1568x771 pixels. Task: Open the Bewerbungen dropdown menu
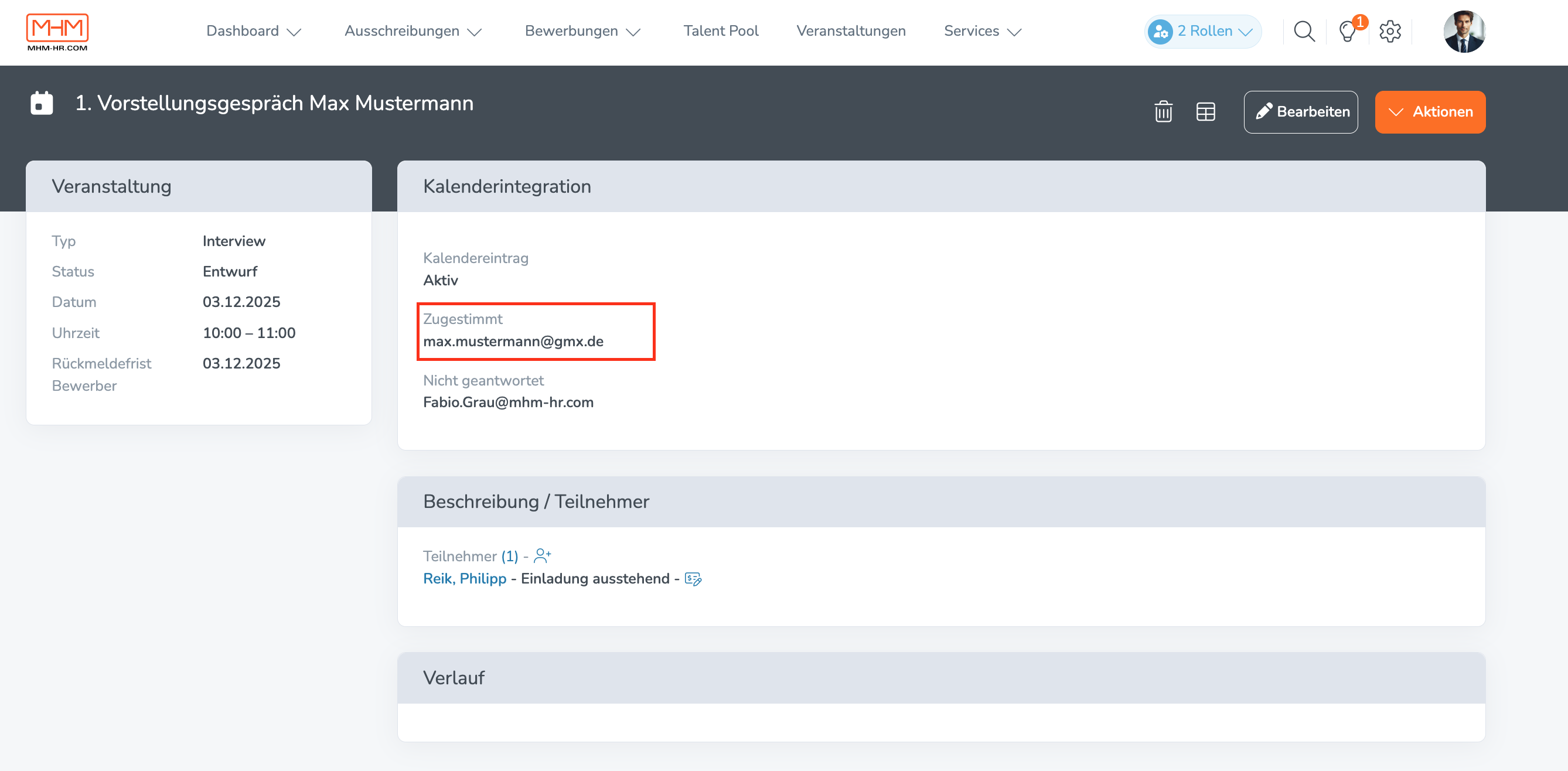tap(582, 31)
